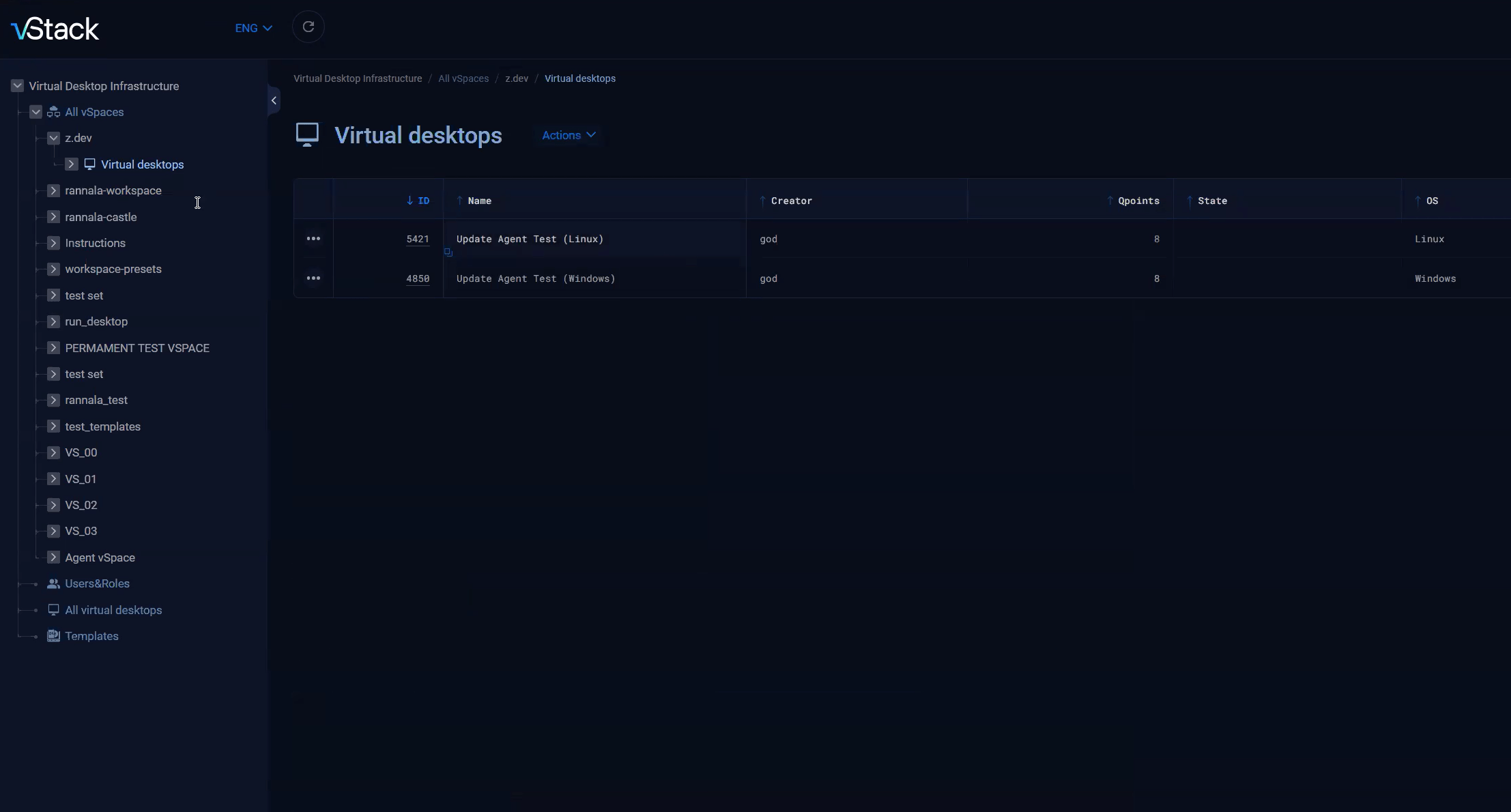1511x812 pixels.
Task: Click the refresh icon in top bar
Action: (x=308, y=27)
